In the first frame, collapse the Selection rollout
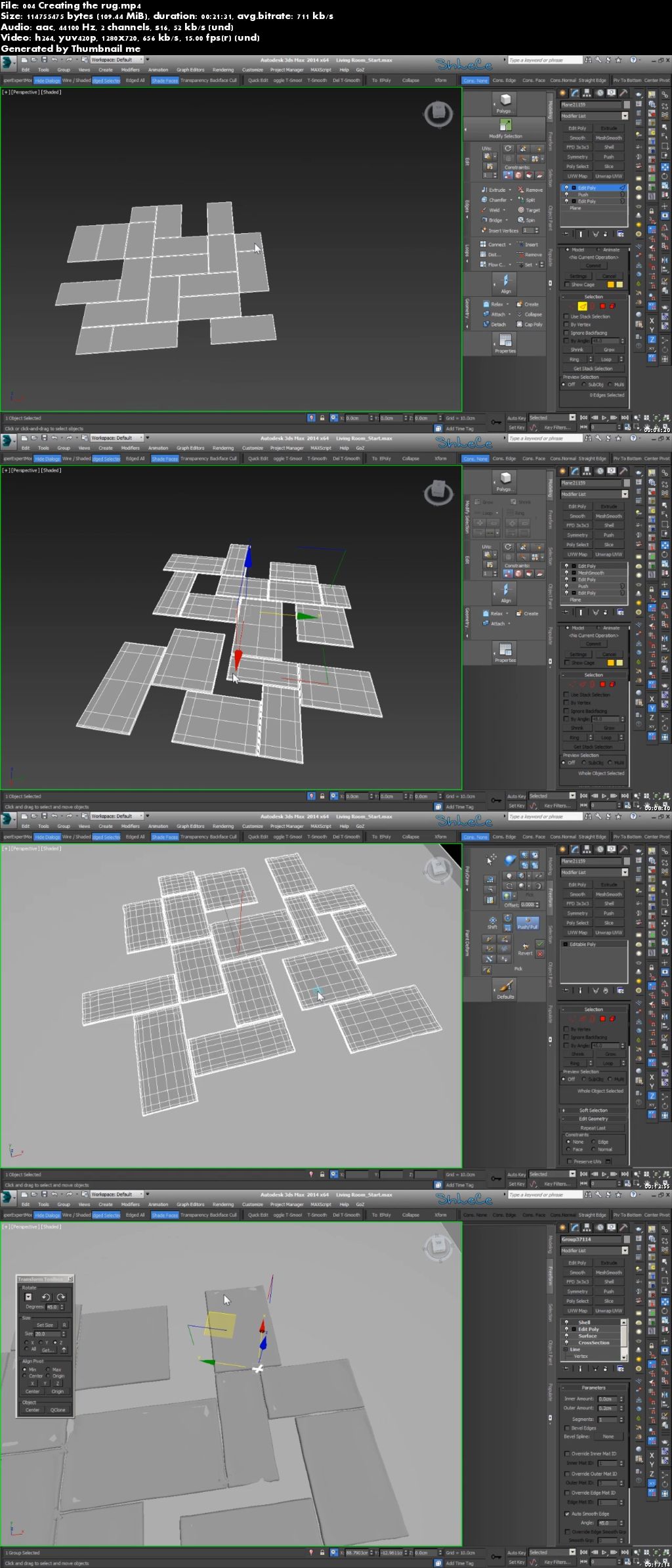 click(x=593, y=297)
